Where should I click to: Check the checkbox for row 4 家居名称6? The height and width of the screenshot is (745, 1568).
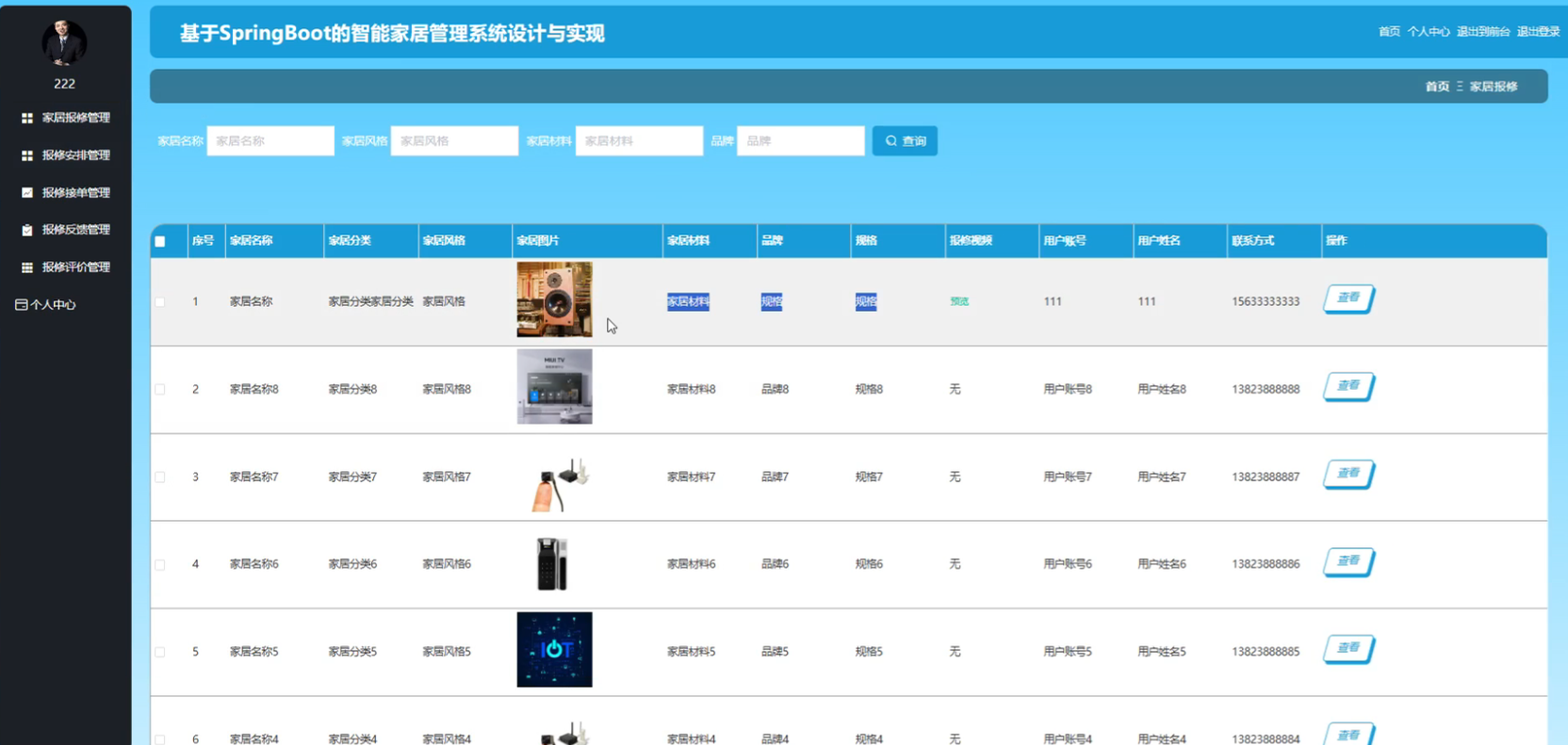160,565
